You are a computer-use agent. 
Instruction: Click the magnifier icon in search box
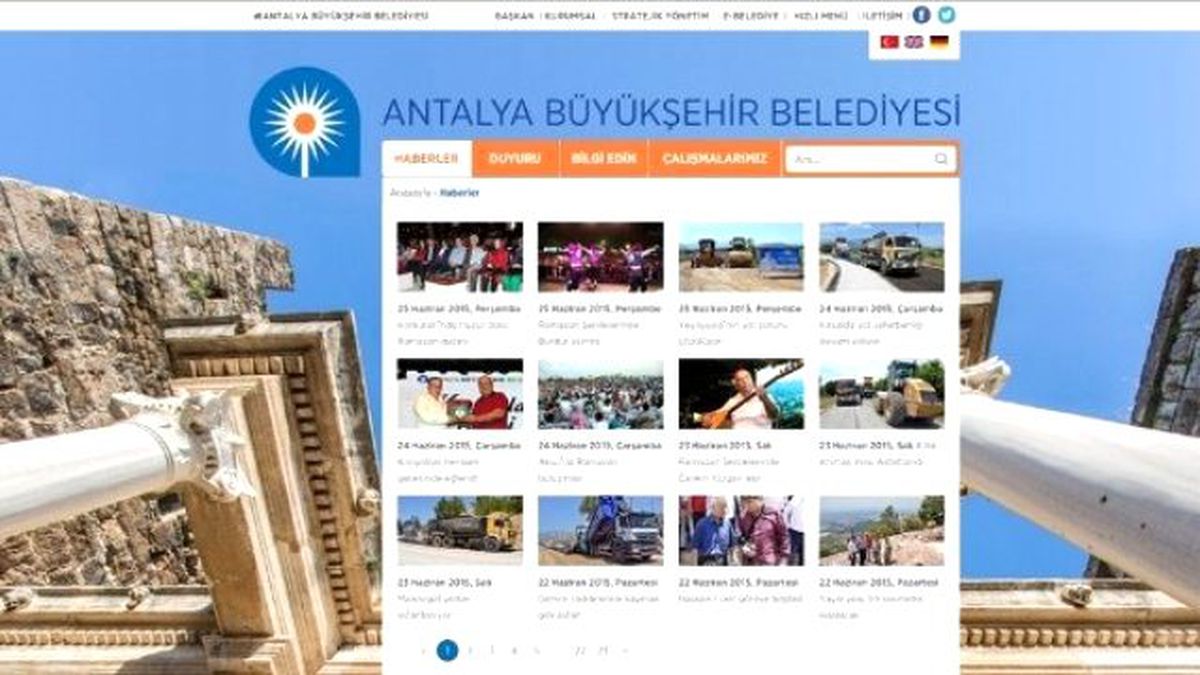pos(941,159)
